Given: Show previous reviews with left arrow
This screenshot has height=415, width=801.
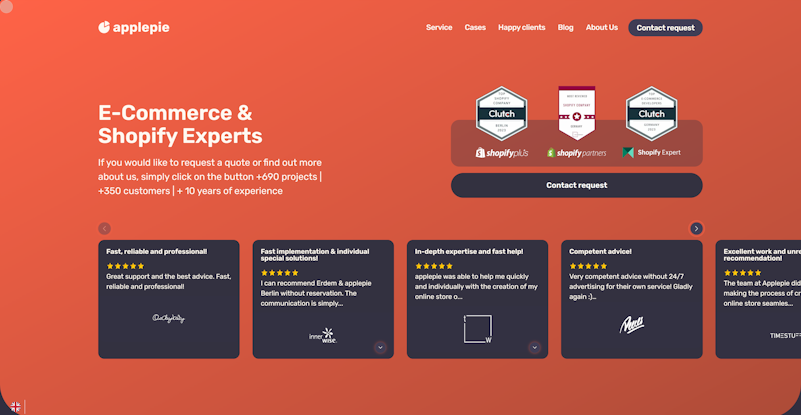Looking at the screenshot, I should click(104, 228).
